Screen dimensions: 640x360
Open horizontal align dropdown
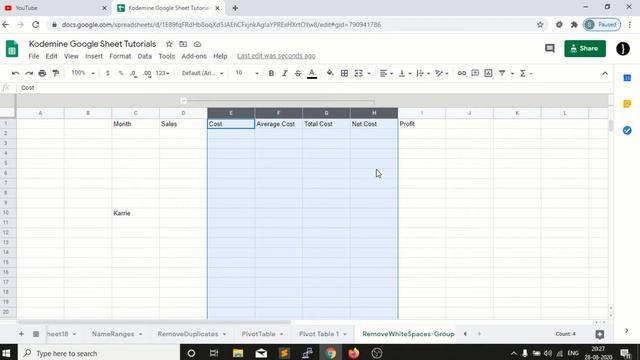[x=386, y=73]
